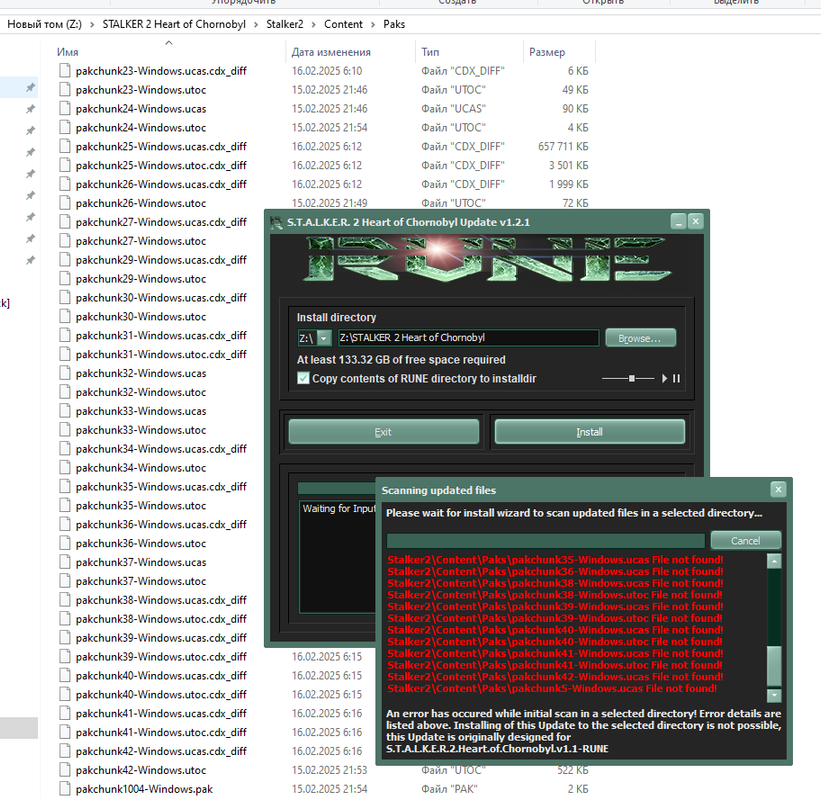Click file icon of pakchunk38-Windows.utoc.cdx_diff
Image resolution: width=821 pixels, height=800 pixels.
click(65, 619)
